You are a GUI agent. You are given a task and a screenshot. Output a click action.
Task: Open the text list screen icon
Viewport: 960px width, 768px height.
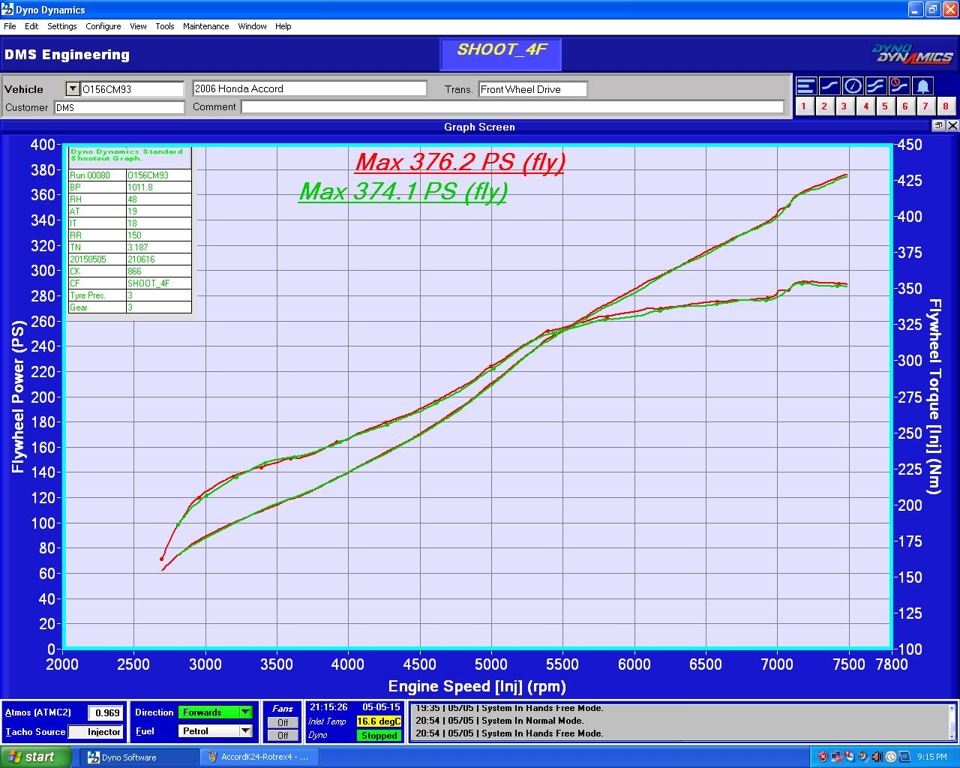point(806,86)
